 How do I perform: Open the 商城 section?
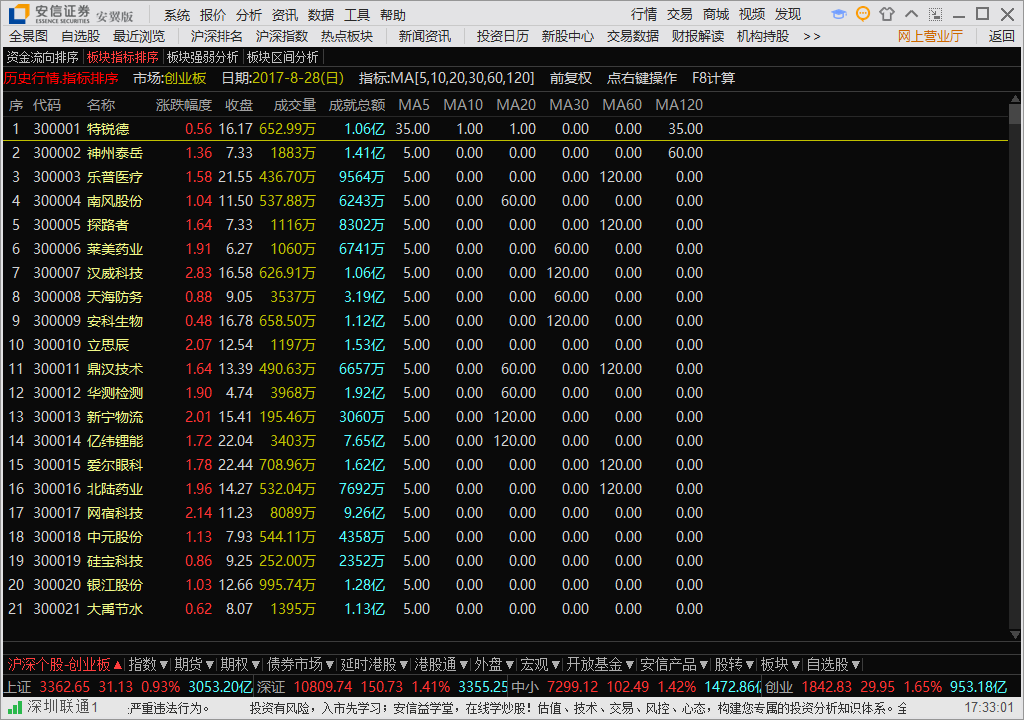pyautogui.click(x=716, y=14)
